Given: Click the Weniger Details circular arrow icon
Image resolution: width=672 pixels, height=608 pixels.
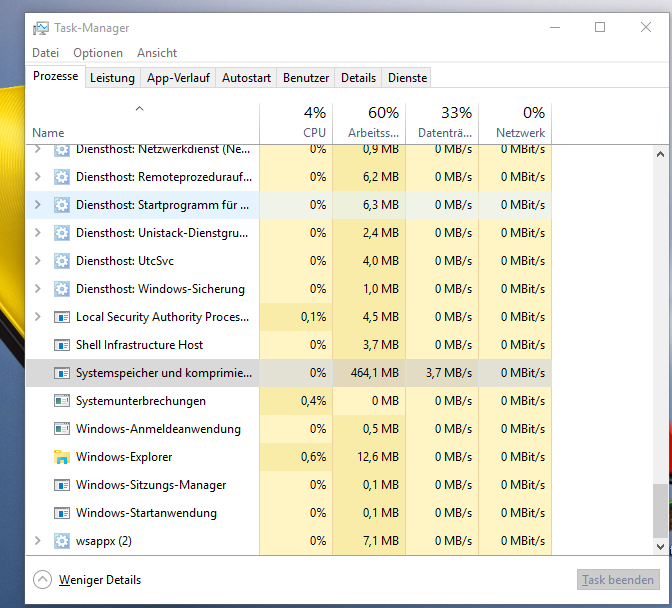Looking at the screenshot, I should tap(42, 580).
